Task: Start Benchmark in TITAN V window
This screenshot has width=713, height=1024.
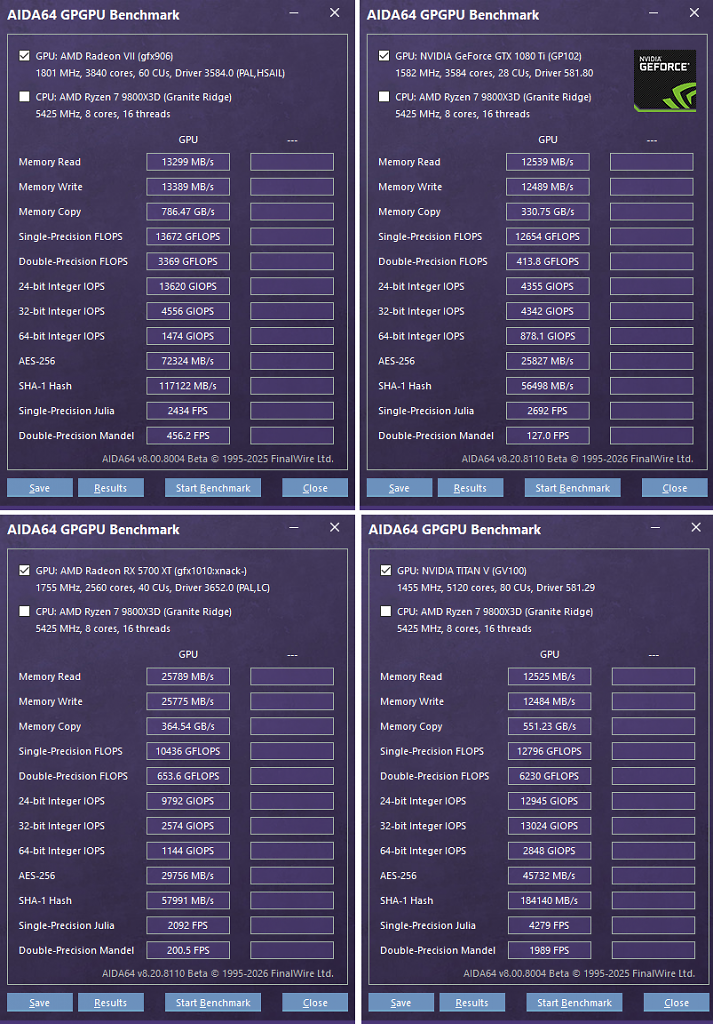Action: point(575,1002)
